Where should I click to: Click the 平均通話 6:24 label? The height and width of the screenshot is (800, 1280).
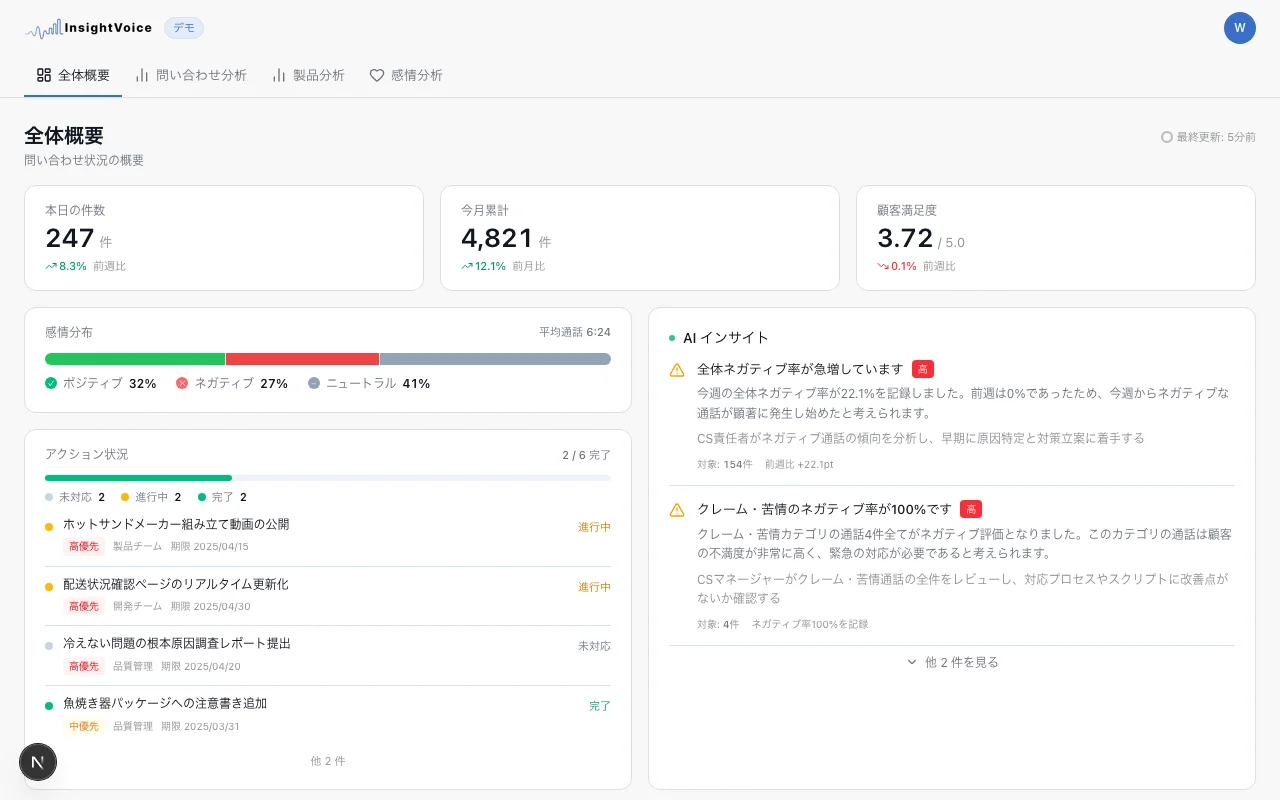click(x=575, y=332)
